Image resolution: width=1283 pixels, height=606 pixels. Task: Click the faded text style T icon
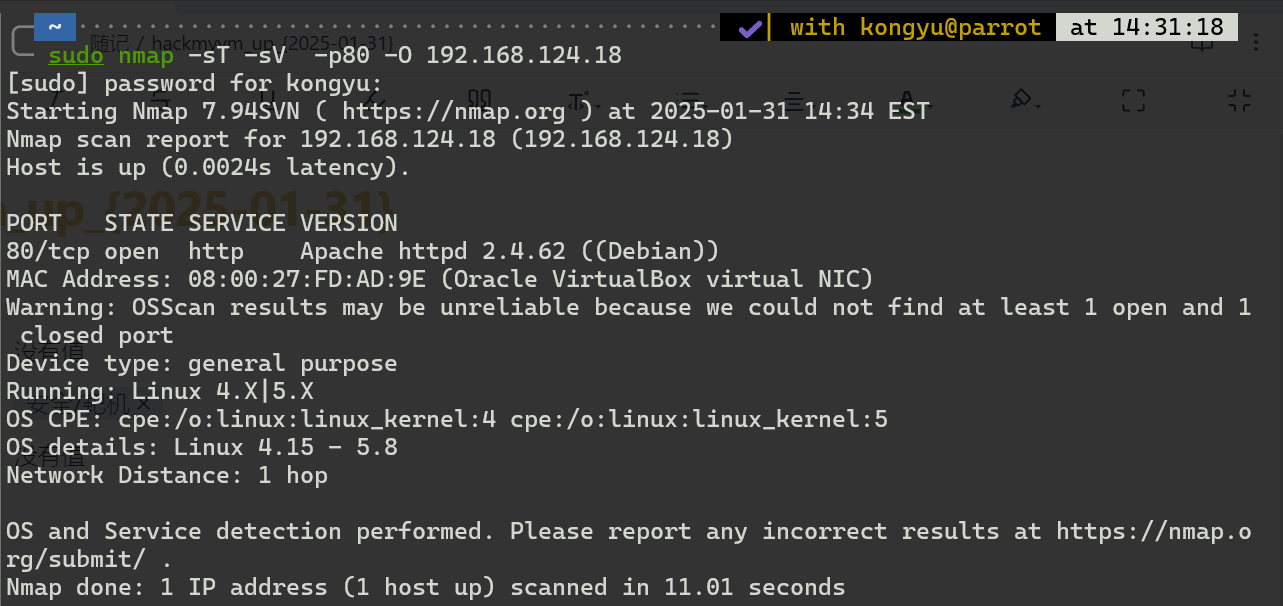pos(578,99)
